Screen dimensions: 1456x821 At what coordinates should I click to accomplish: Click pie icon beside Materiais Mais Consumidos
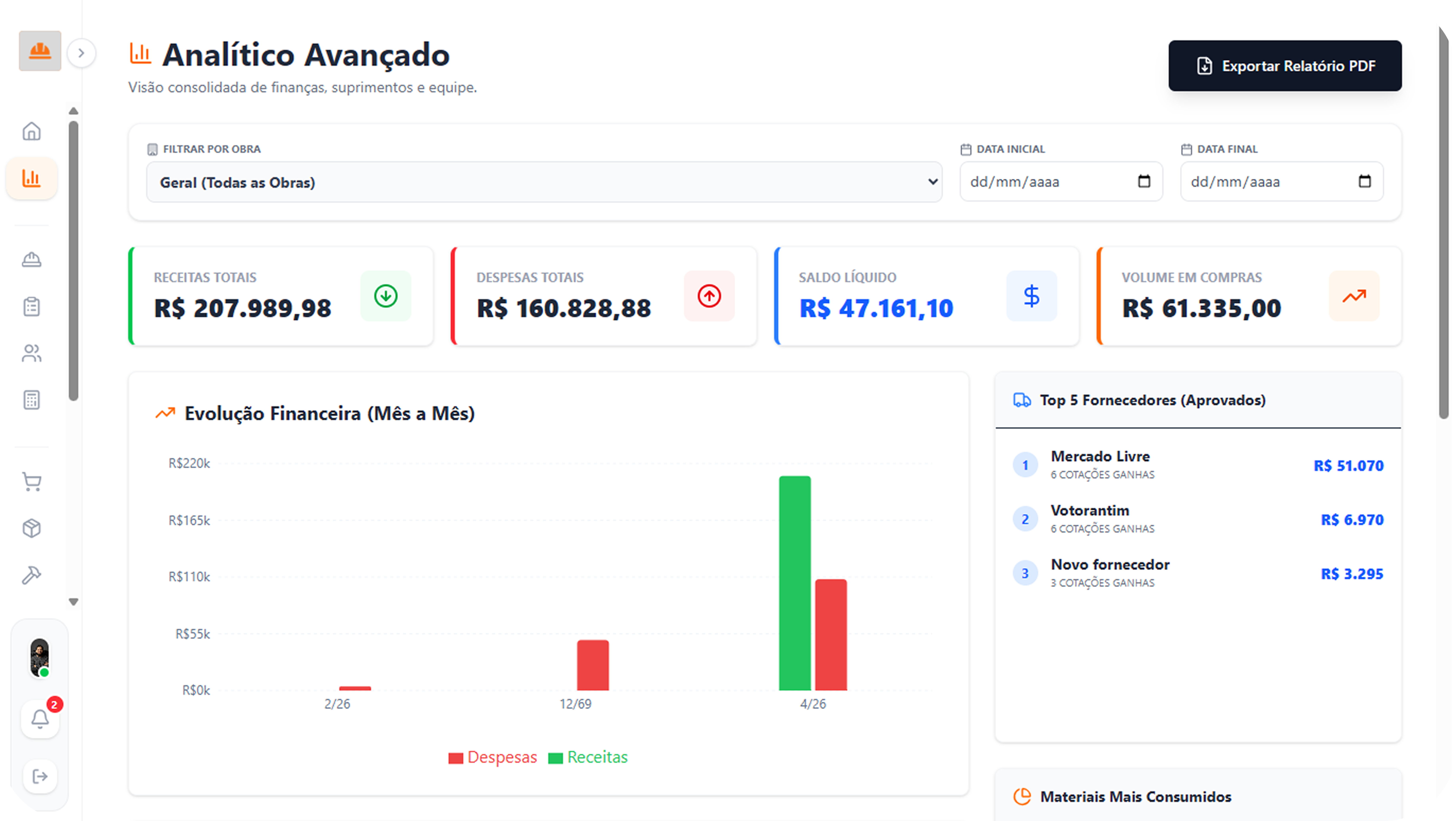[1022, 797]
